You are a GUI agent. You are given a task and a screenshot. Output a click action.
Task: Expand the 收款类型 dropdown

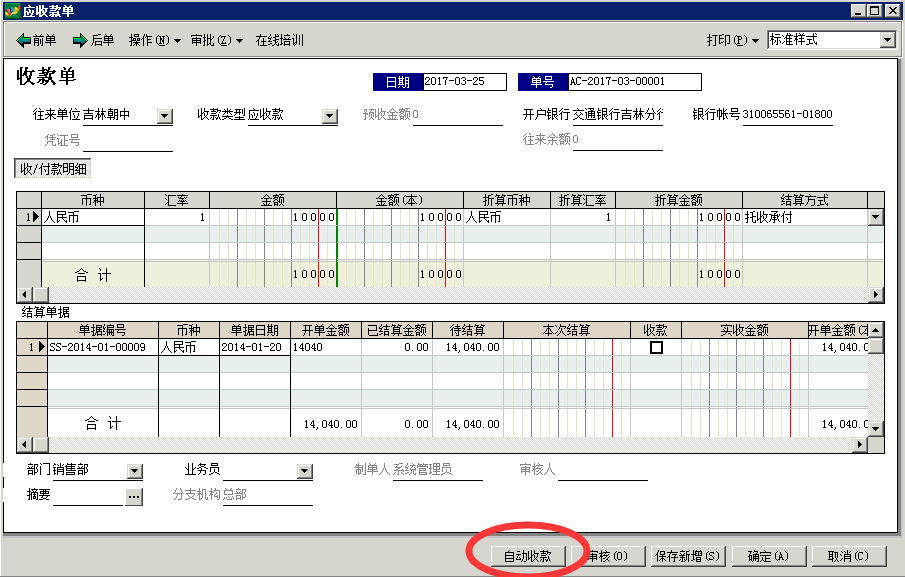pos(330,116)
